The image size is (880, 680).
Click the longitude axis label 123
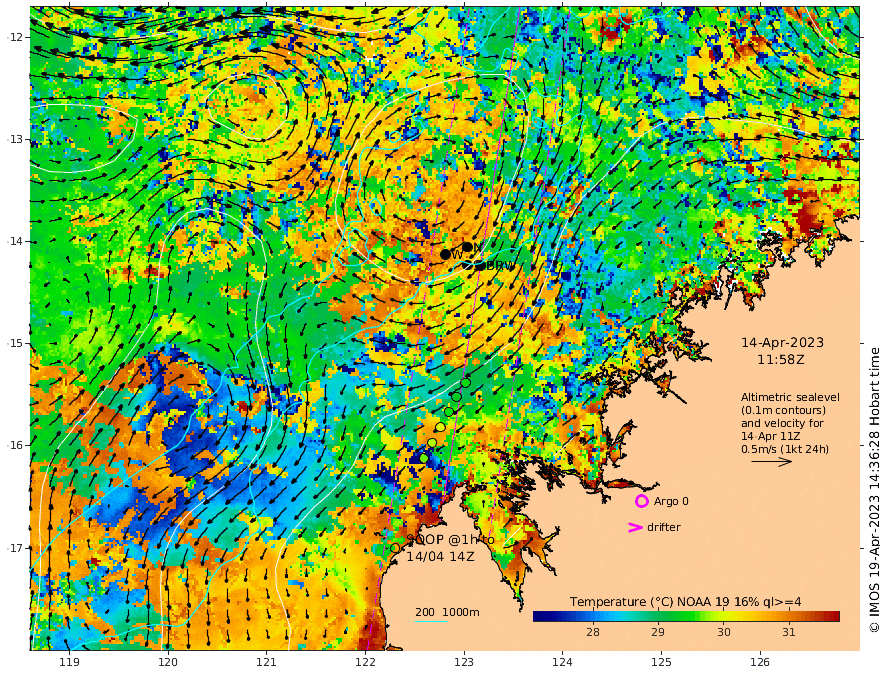464,663
